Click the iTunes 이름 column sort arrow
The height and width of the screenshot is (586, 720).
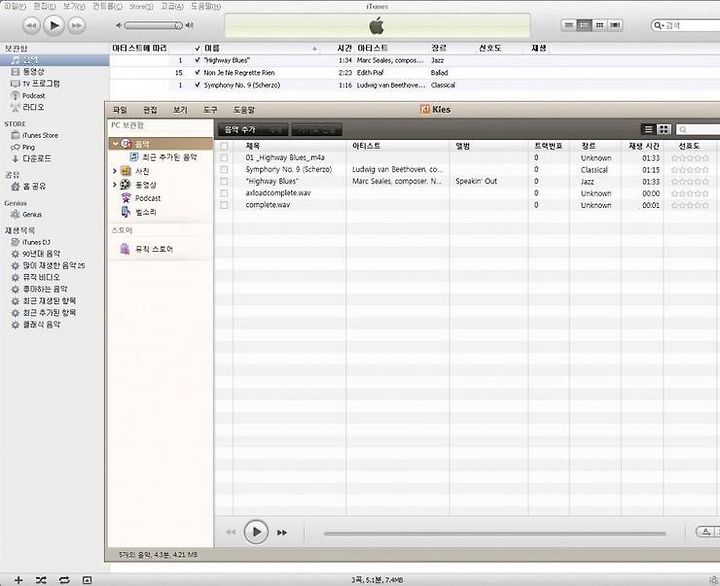click(x=315, y=48)
